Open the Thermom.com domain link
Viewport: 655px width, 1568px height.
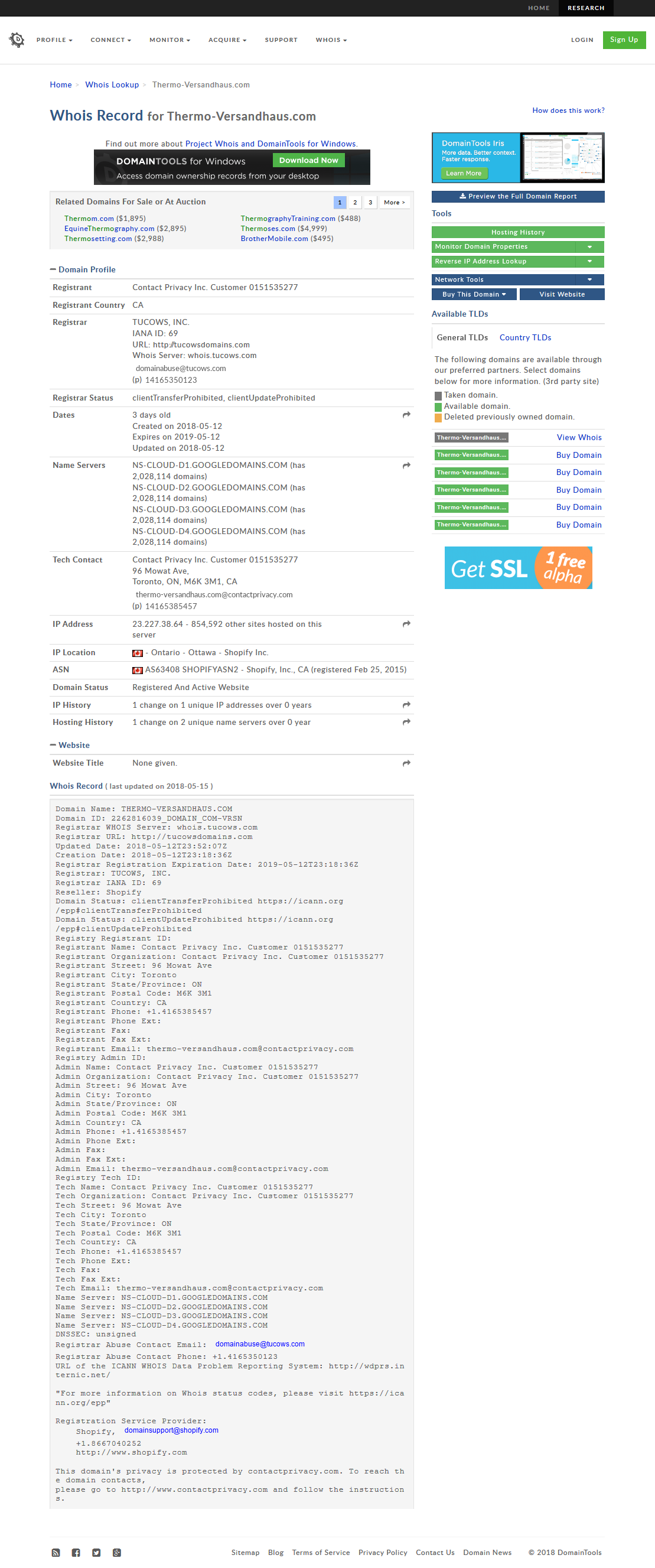point(90,219)
